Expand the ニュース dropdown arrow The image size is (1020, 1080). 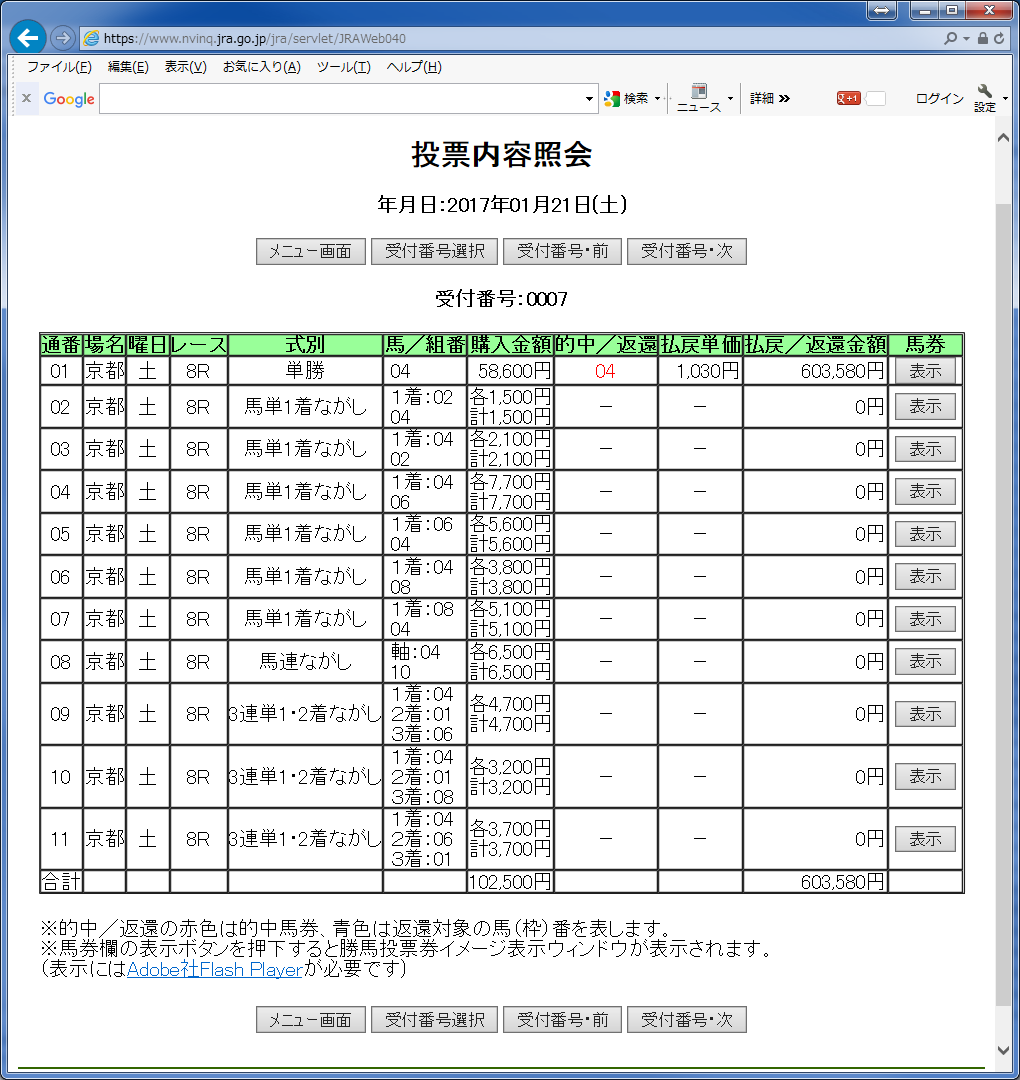pyautogui.click(x=730, y=98)
